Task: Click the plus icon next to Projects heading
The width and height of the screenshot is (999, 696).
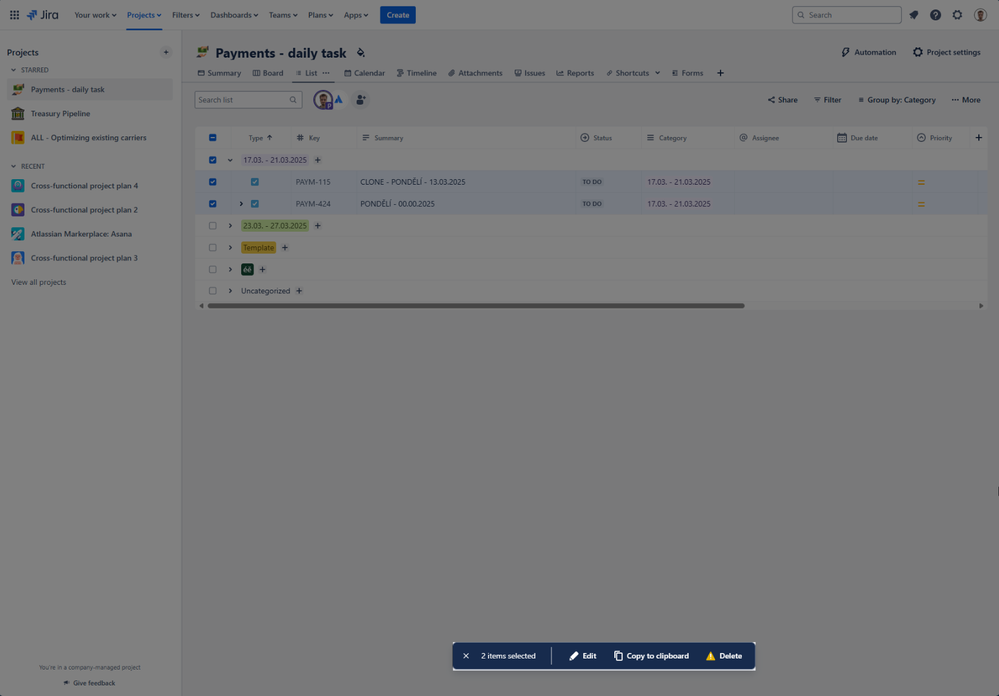Action: [x=166, y=52]
